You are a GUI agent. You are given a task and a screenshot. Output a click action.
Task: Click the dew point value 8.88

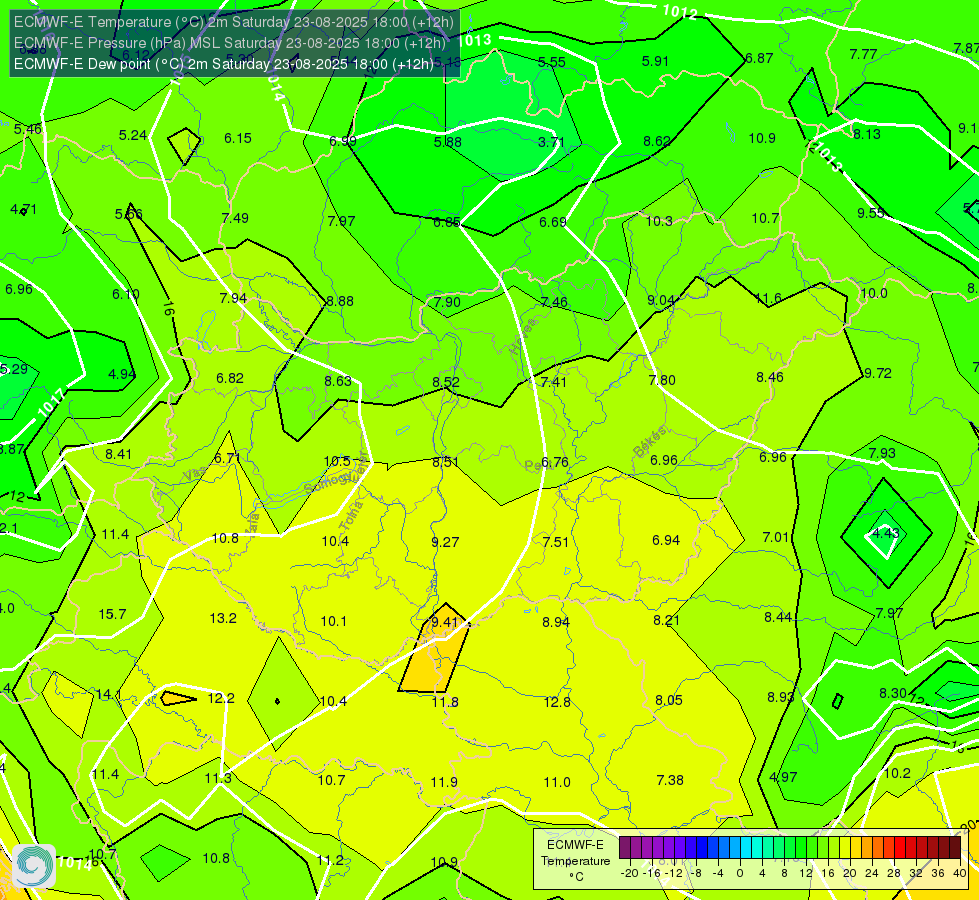(340, 300)
